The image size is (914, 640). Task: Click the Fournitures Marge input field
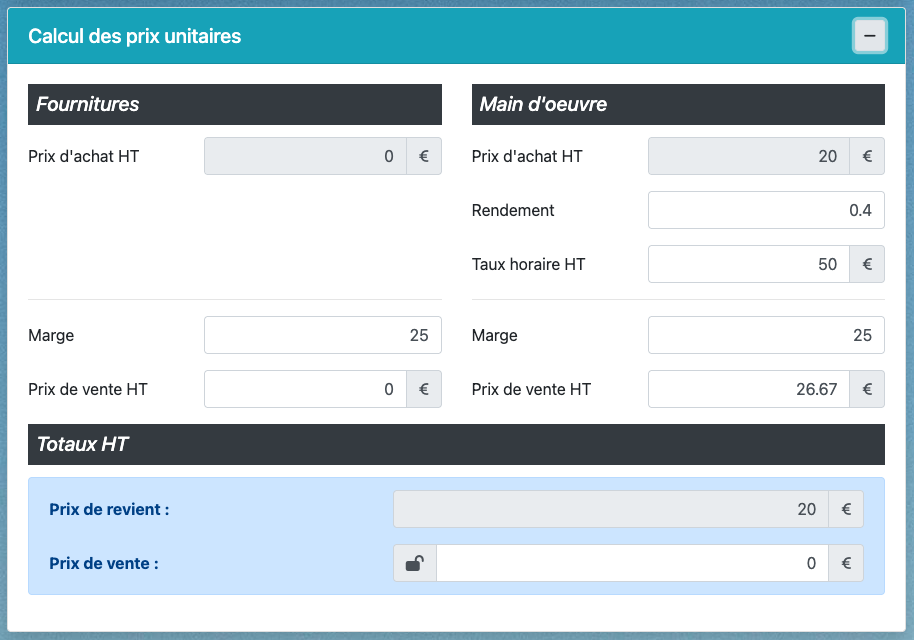[322, 335]
